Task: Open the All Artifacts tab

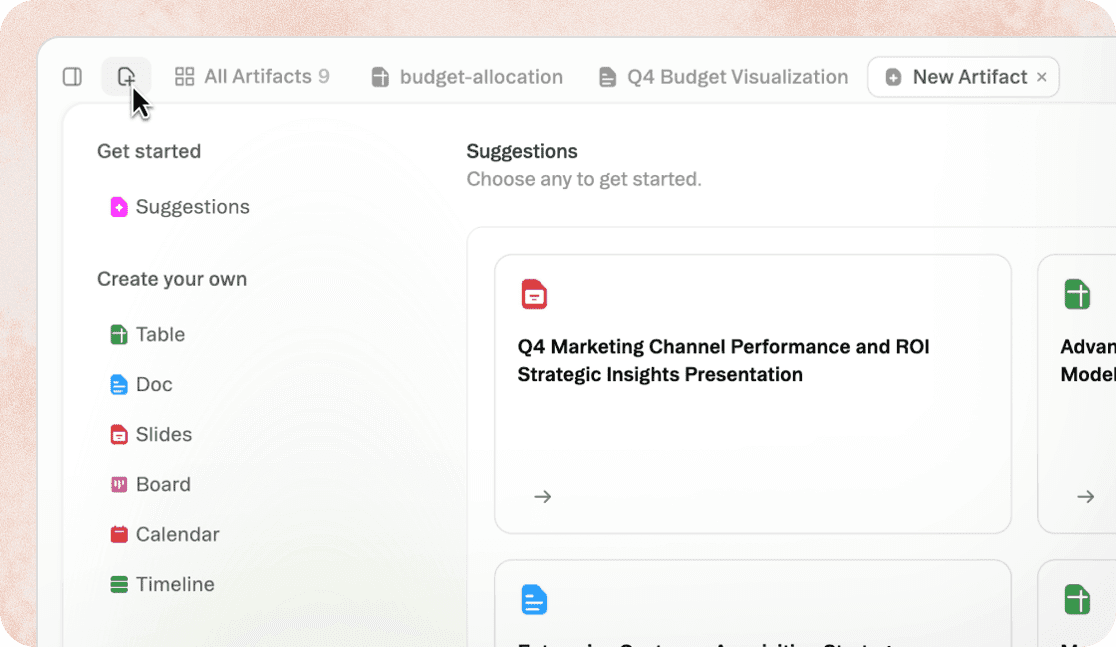Action: (x=251, y=77)
